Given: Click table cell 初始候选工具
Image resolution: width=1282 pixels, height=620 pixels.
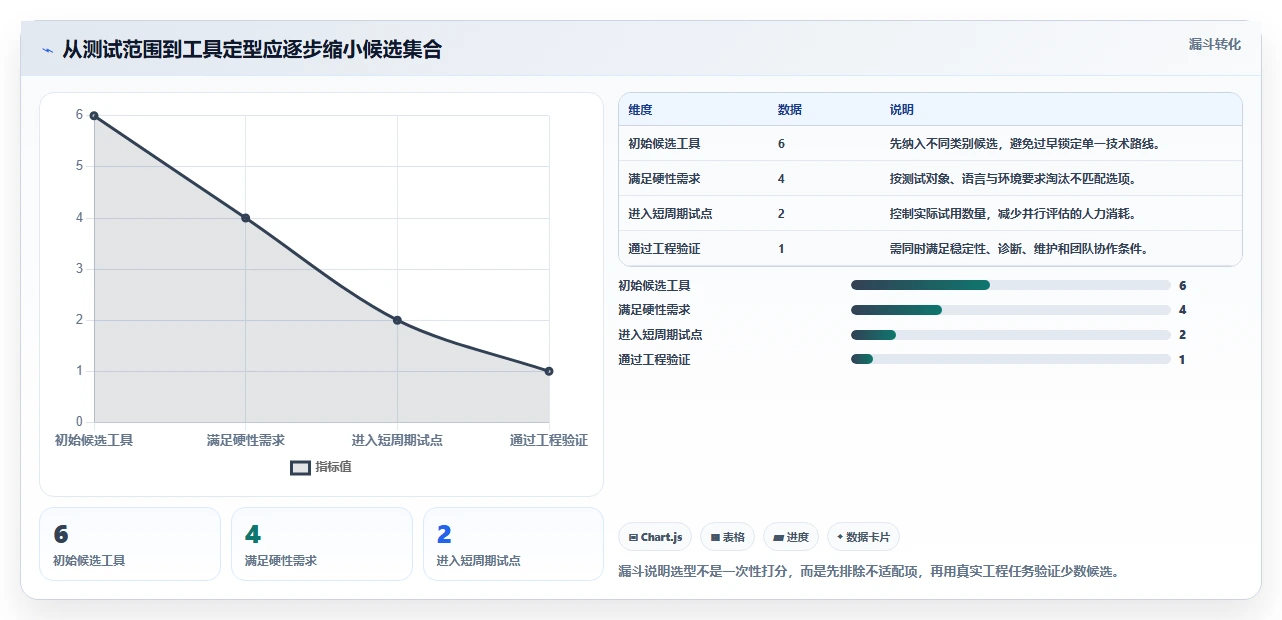Looking at the screenshot, I should tap(664, 144).
